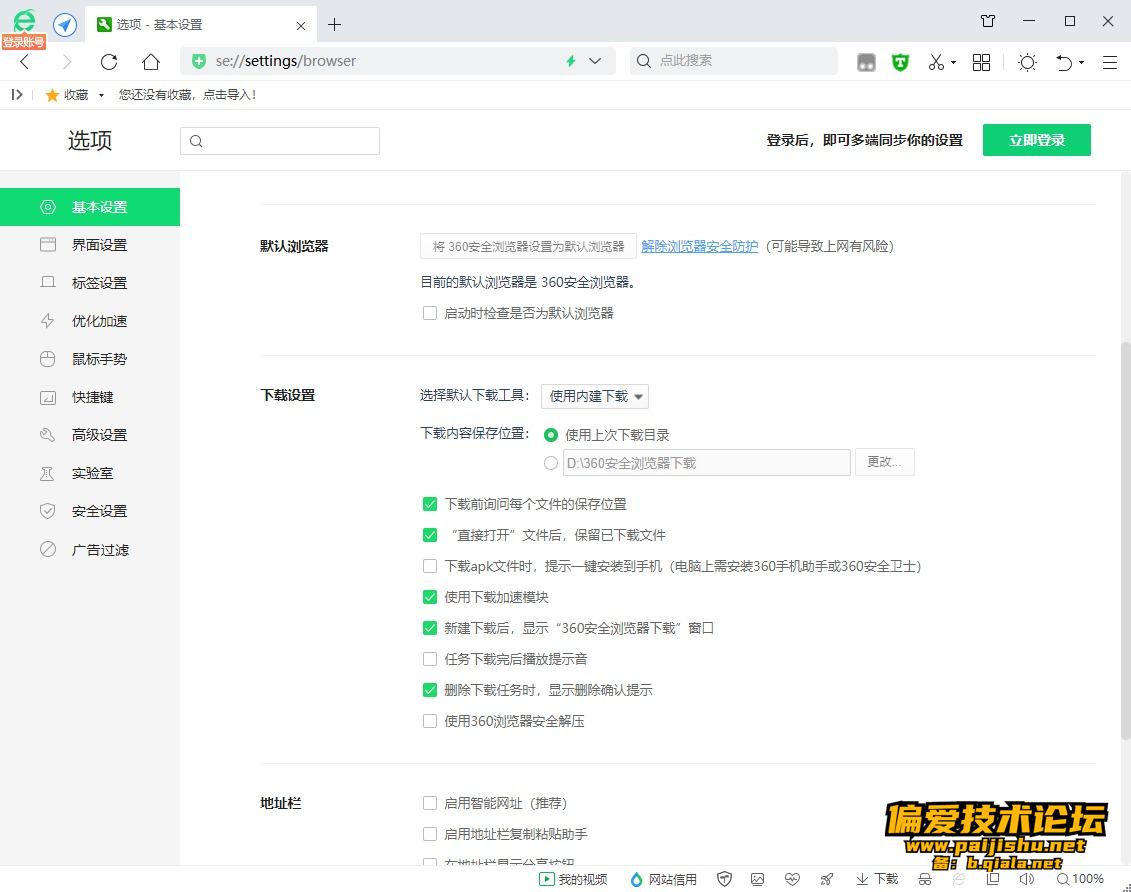Uncheck 下载前询问每个文件的保存位置
Image resolution: width=1131 pixels, height=892 pixels.
point(430,504)
